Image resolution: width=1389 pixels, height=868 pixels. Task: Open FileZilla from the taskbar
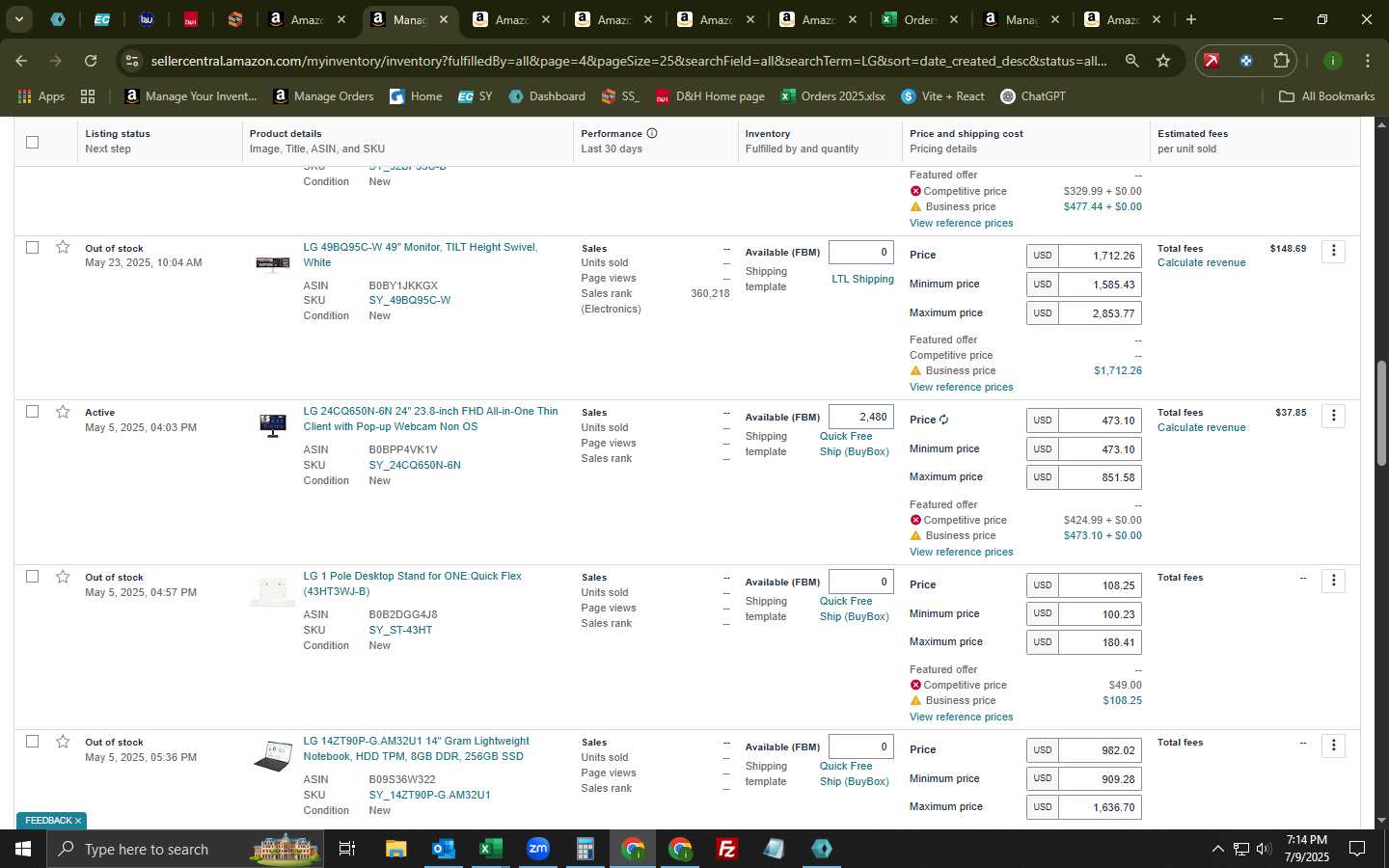[727, 849]
